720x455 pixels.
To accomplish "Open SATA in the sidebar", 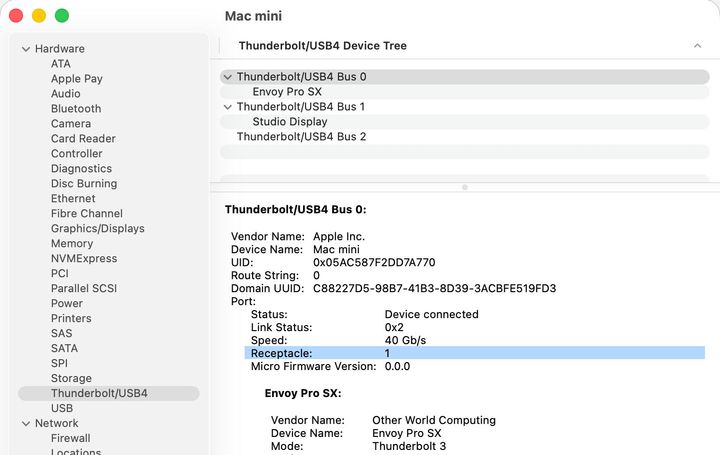I will click(64, 348).
